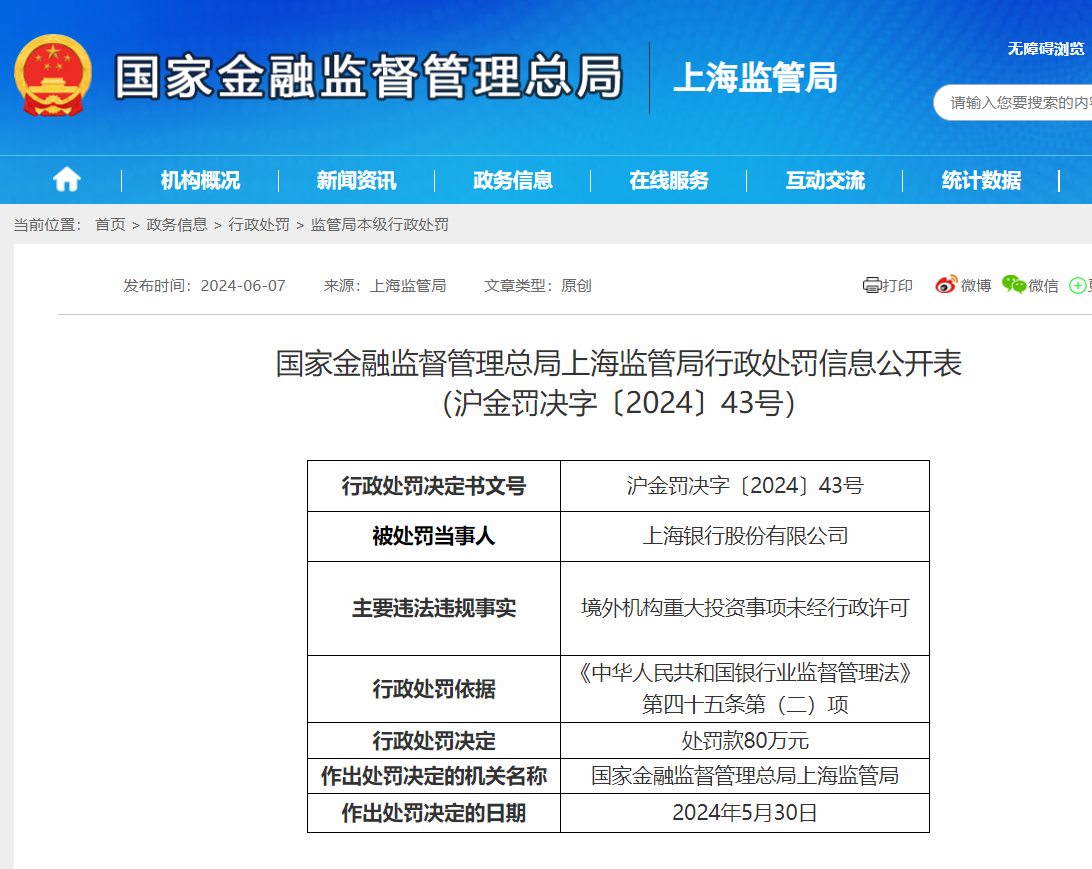Click the printer icon

click(872, 285)
